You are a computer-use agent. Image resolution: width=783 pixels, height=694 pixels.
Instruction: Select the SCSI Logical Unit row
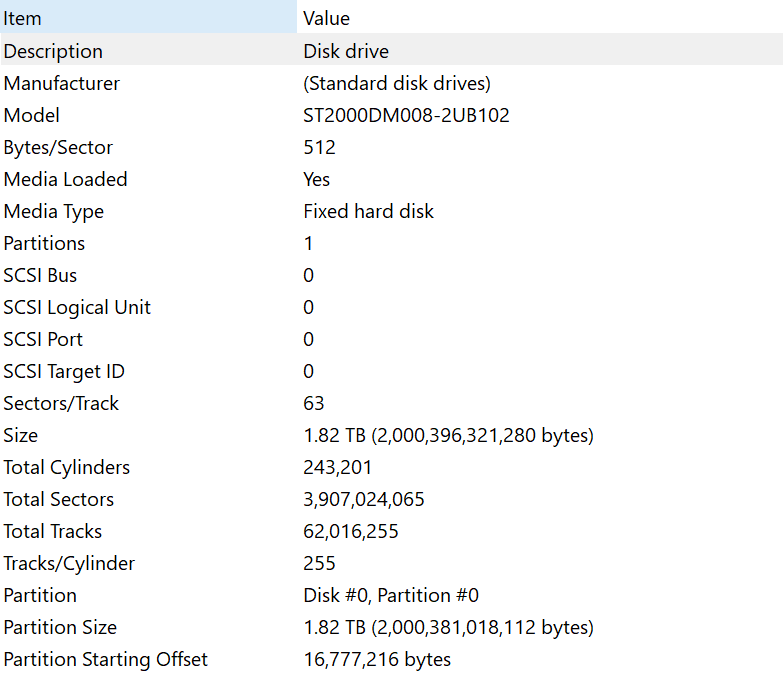click(78, 307)
